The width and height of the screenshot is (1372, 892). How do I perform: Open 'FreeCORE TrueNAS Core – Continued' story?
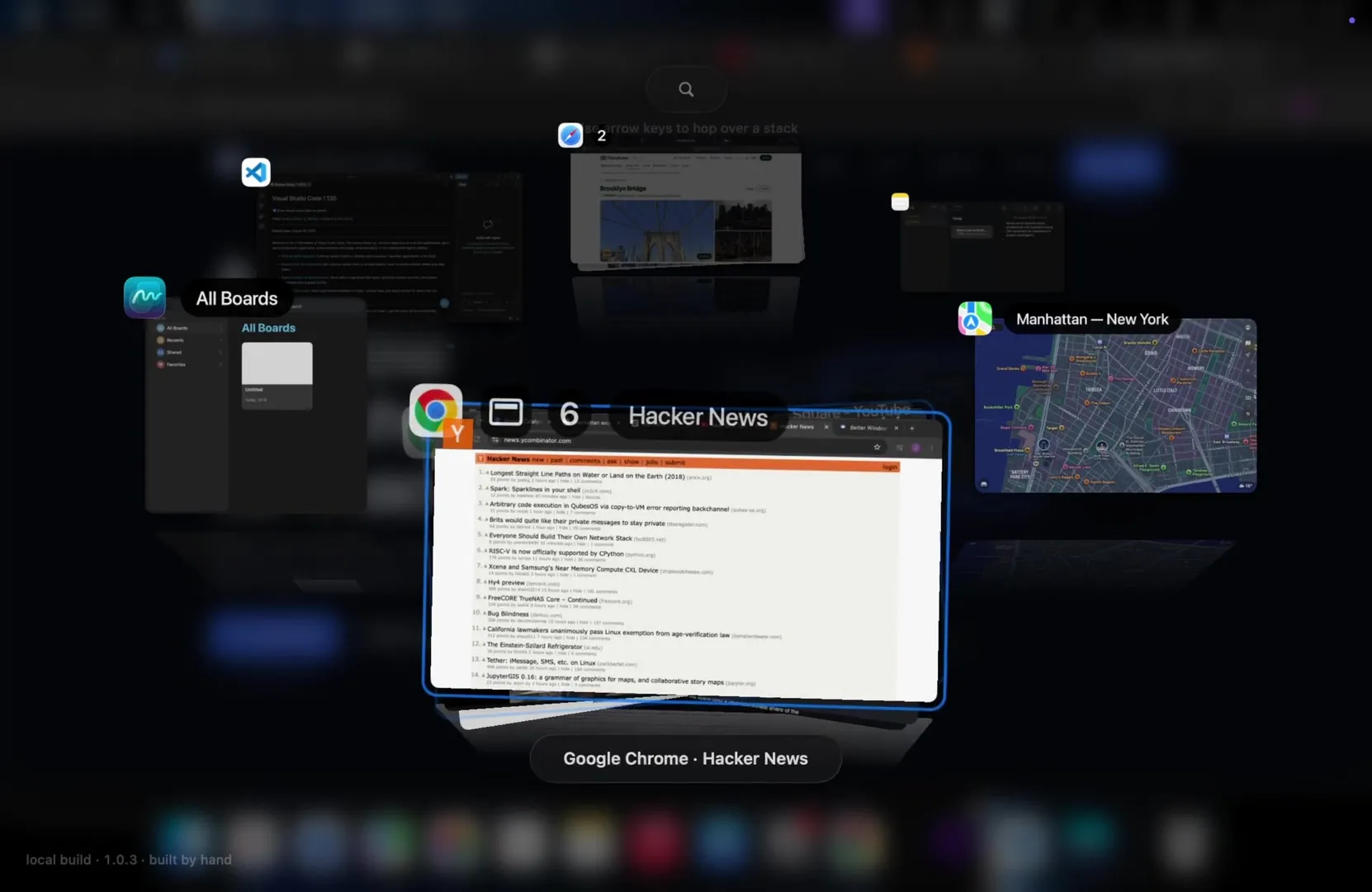coord(542,599)
